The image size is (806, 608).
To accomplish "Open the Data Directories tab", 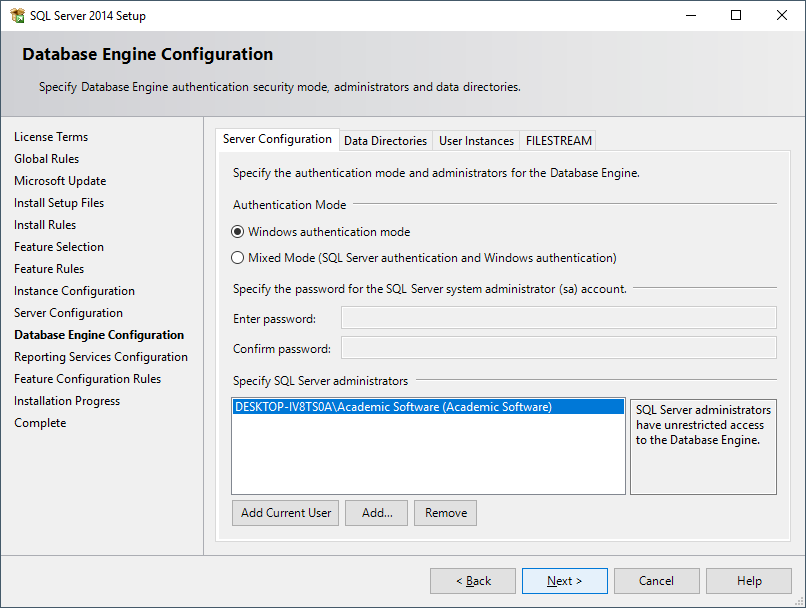I will [386, 141].
